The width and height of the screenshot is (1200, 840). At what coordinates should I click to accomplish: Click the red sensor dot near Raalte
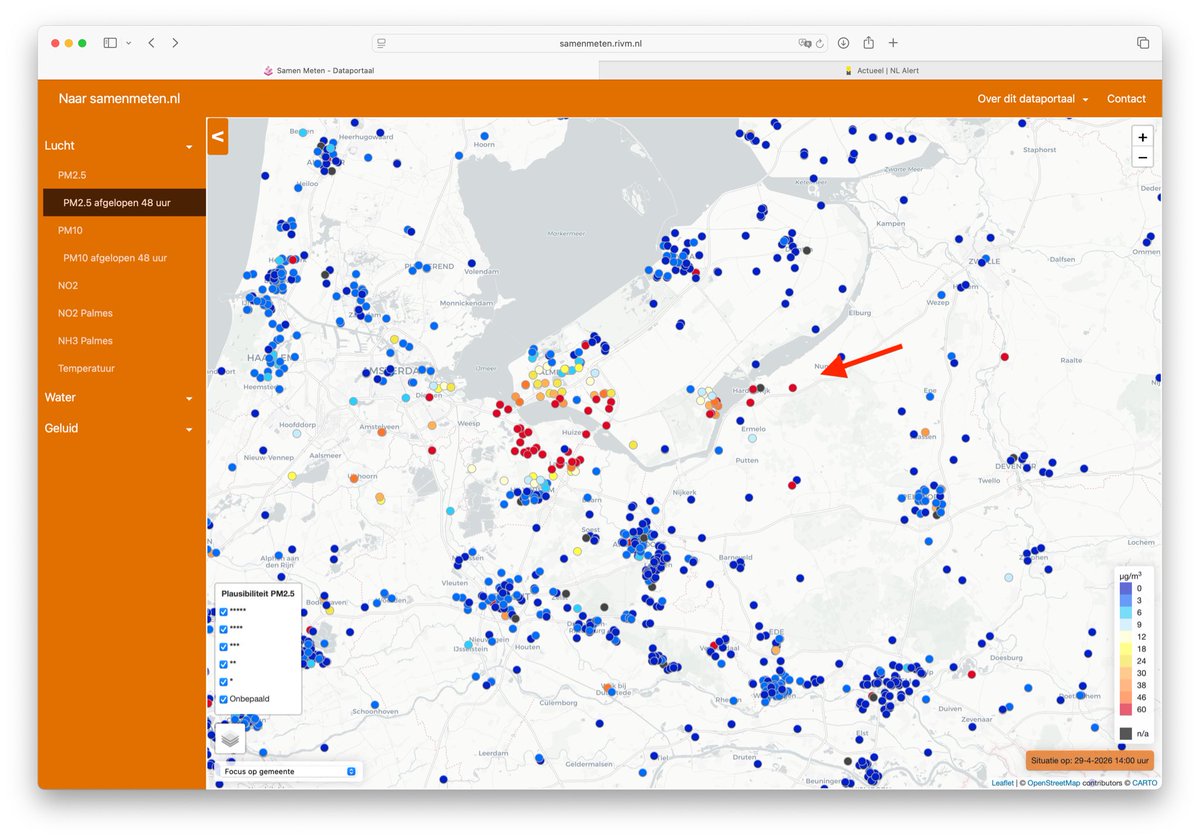coord(1005,356)
